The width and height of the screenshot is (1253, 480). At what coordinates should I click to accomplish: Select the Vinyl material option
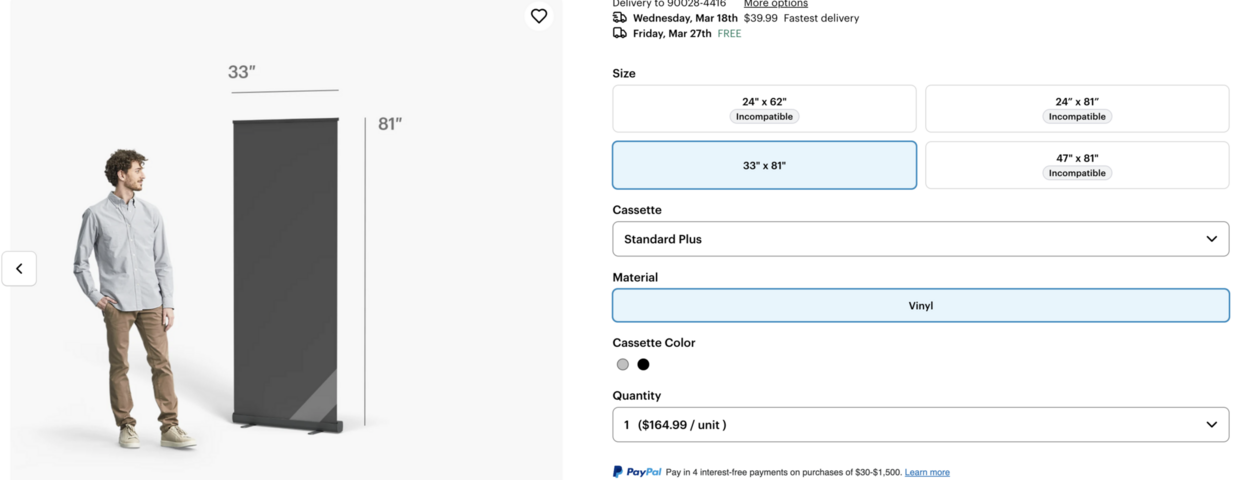pos(920,306)
